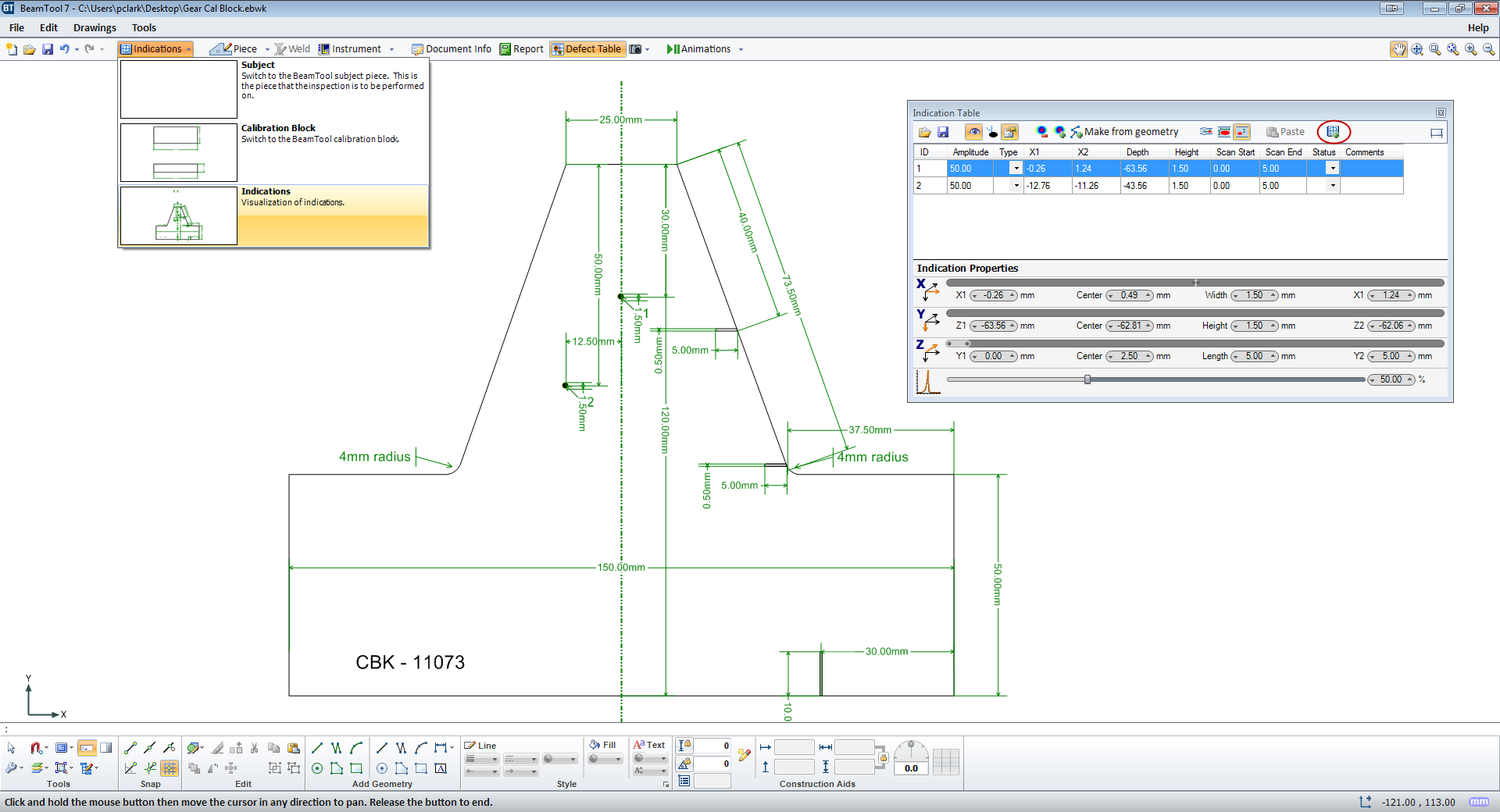Screen dimensions: 1500x812
Task: Click the circle geometry tool
Action: 317,768
